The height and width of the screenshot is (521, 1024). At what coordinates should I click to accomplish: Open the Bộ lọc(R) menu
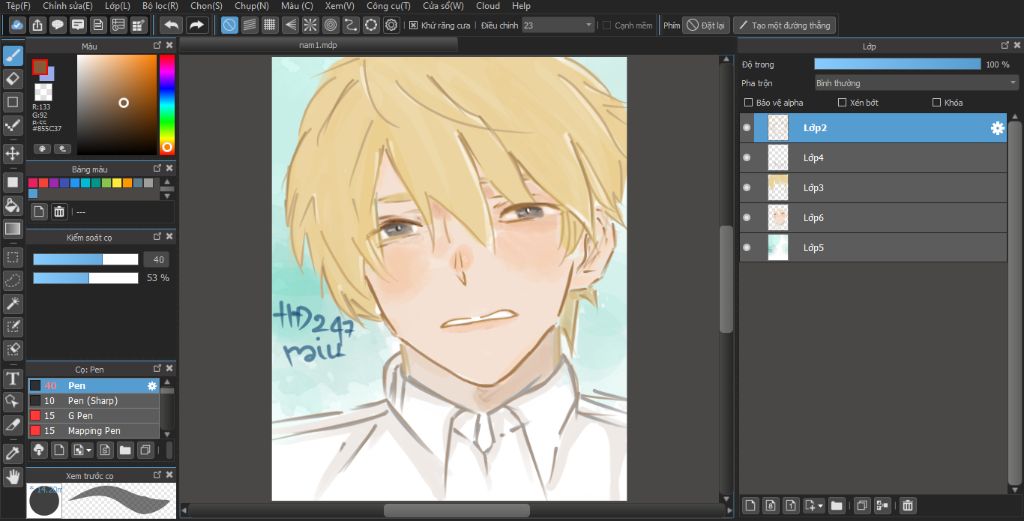tap(160, 6)
